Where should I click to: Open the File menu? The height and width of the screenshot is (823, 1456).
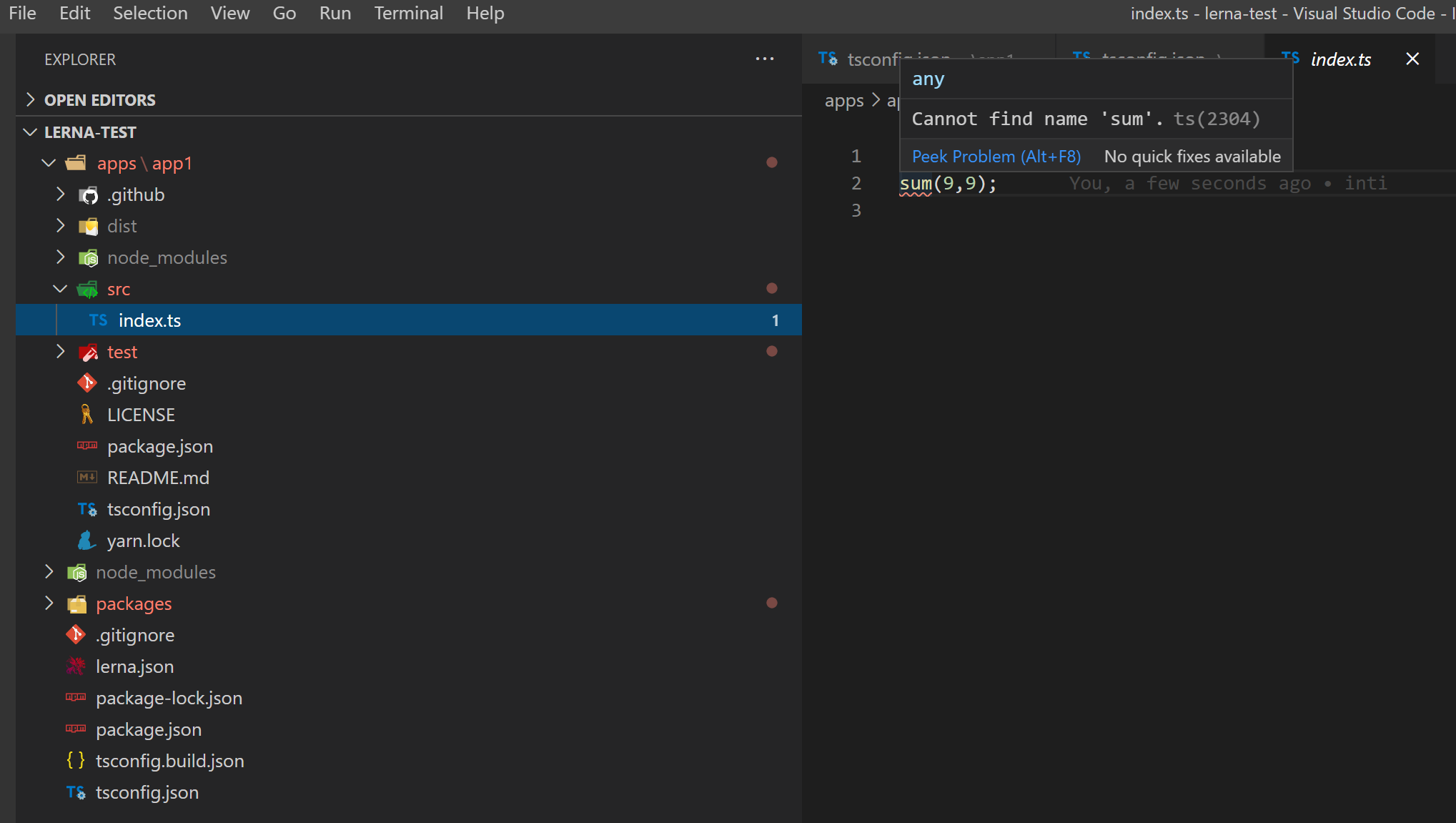click(22, 13)
